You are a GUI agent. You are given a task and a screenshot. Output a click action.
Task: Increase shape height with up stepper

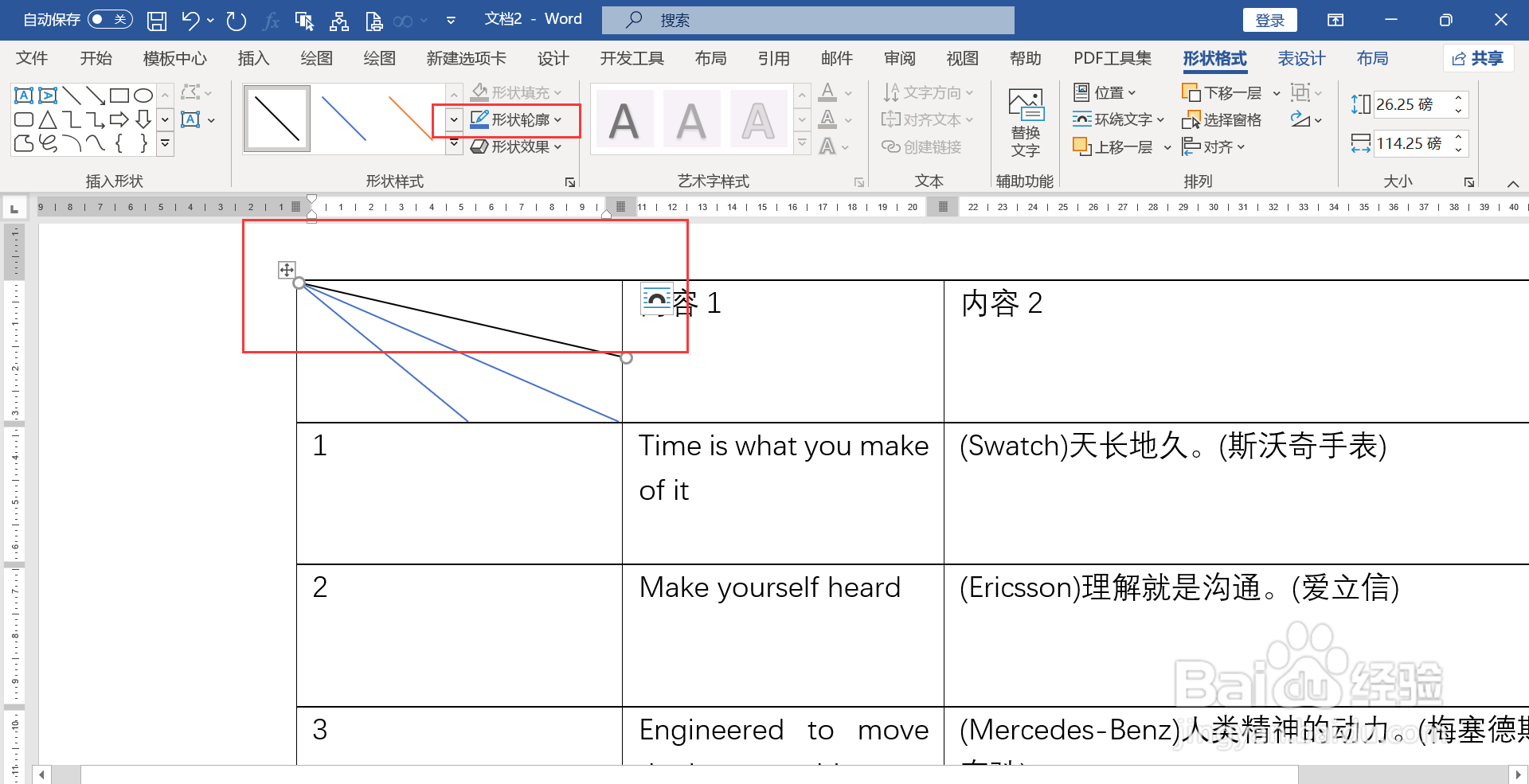tap(1458, 98)
